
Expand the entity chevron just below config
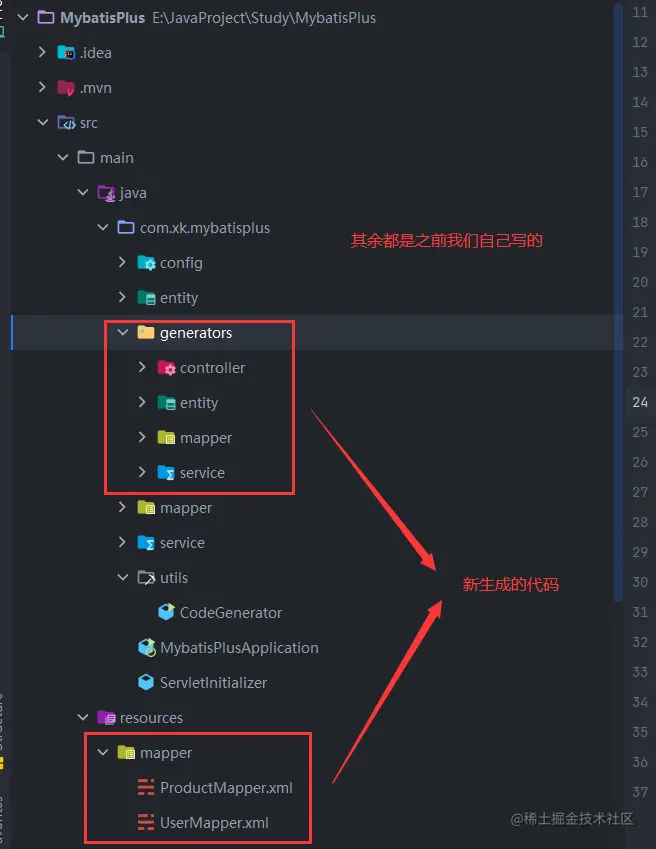tap(122, 297)
